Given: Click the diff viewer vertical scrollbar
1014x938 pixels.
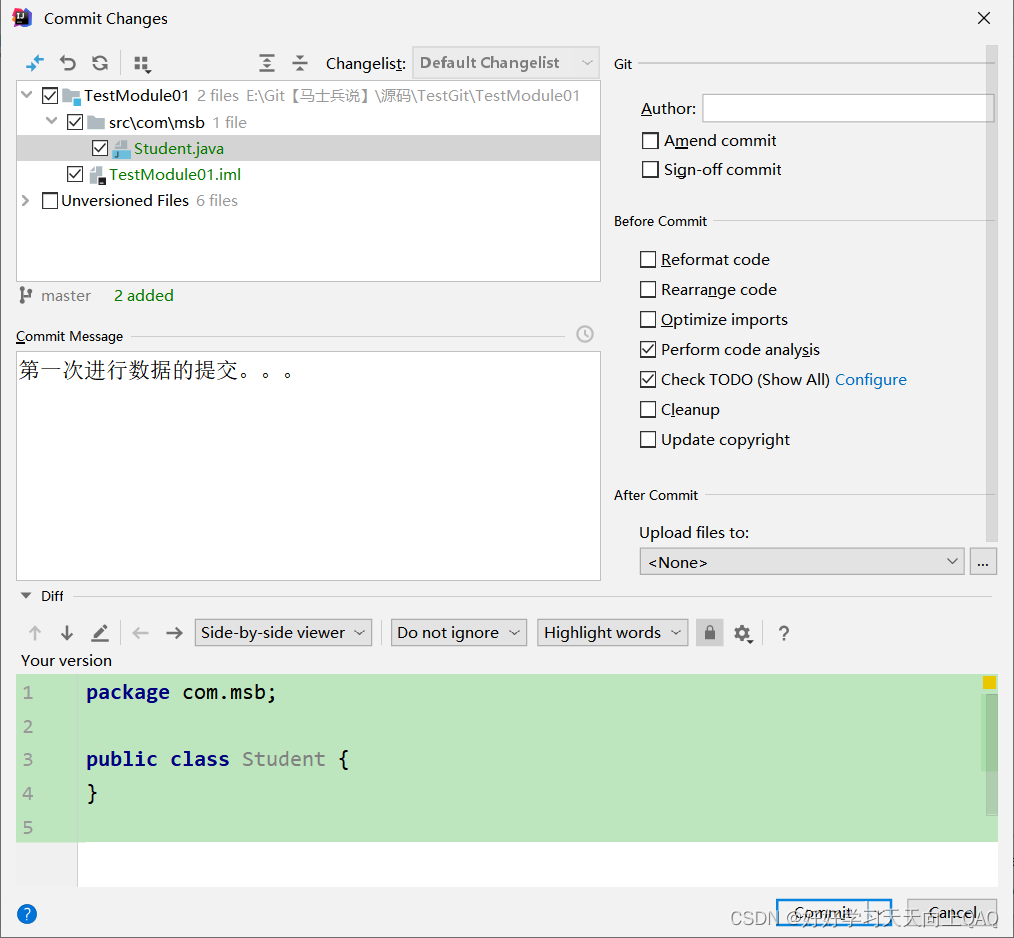Looking at the screenshot, I should tap(991, 754).
